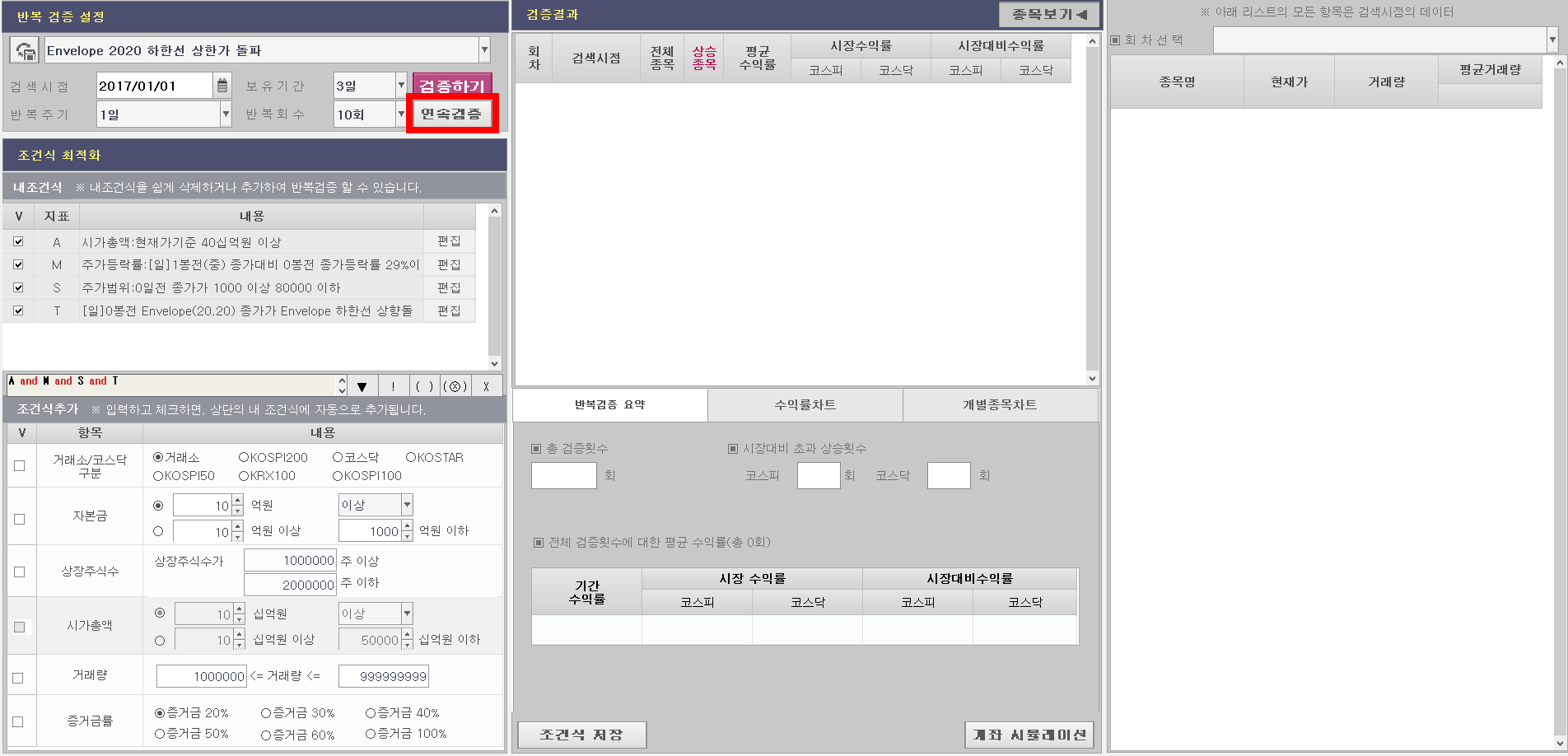1568x756 pixels.
Task: Click the 자본금 1000 억원 이하 stepper
Action: pos(407,531)
